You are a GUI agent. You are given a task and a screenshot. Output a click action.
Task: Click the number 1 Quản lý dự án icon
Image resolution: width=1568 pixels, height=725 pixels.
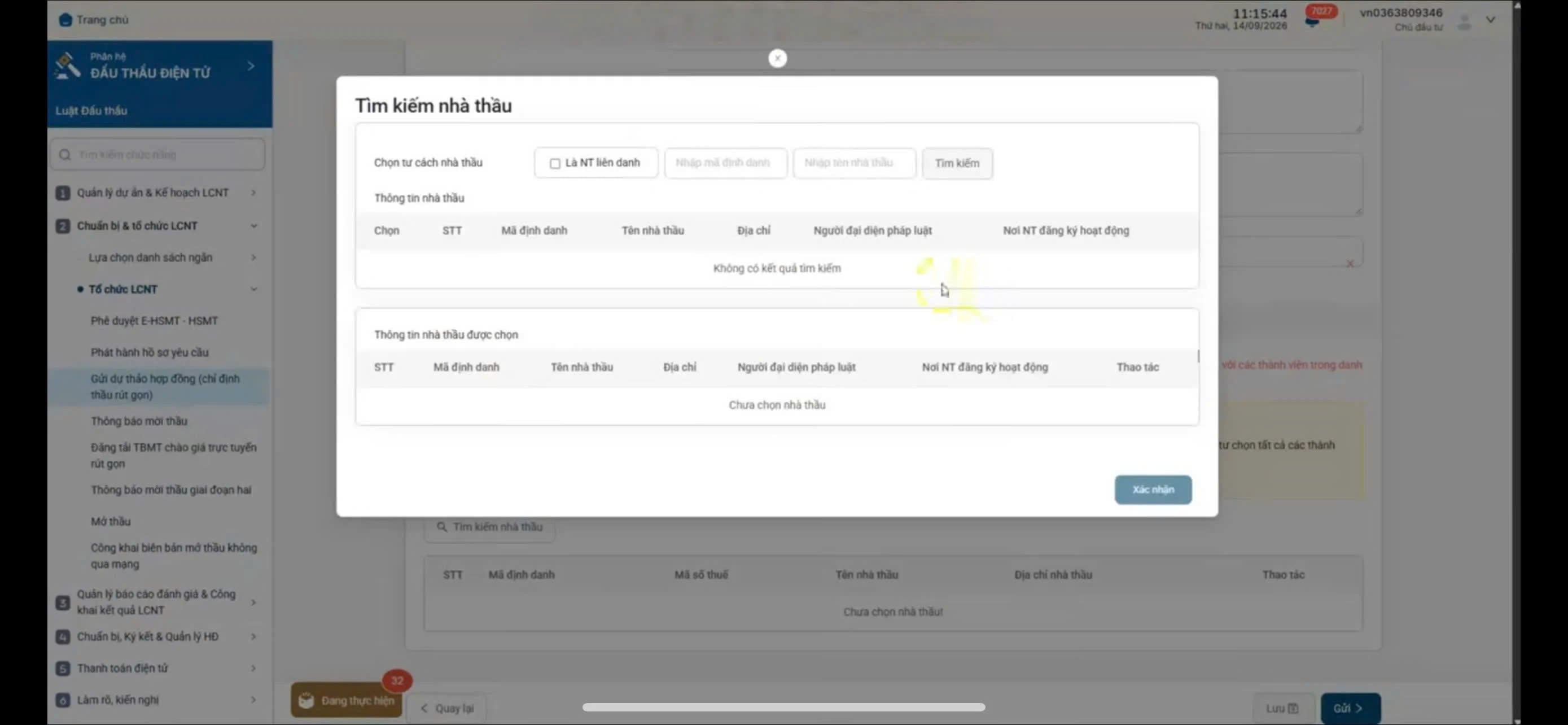click(x=63, y=193)
